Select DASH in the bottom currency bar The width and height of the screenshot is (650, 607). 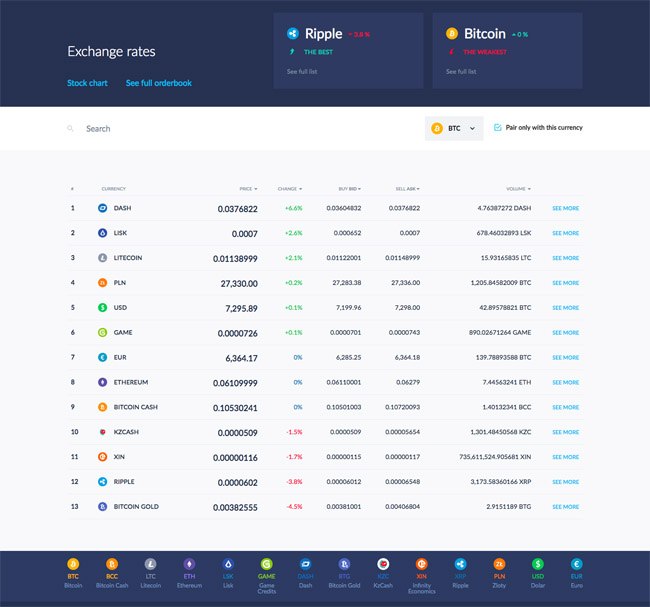pyautogui.click(x=306, y=573)
